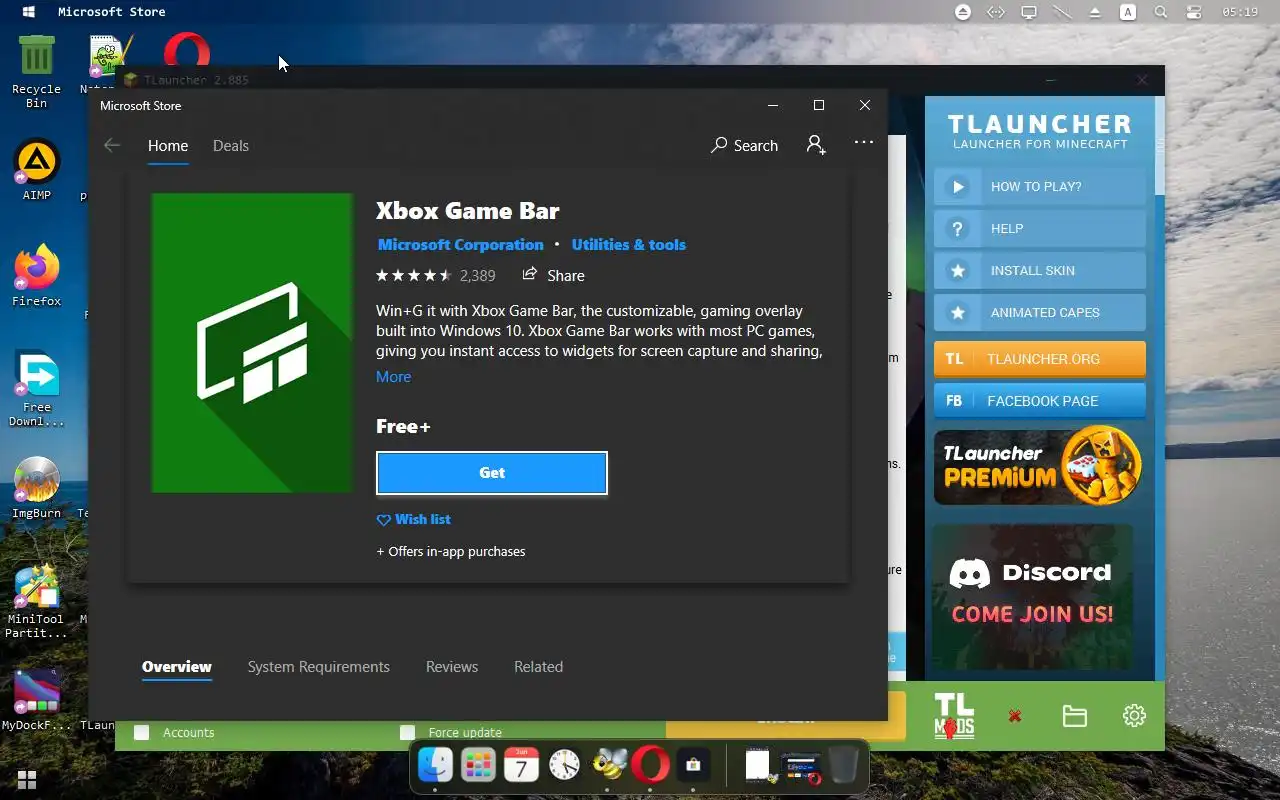Click the Microsoft Store menu bar title
The width and height of the screenshot is (1280, 800).
[112, 12]
